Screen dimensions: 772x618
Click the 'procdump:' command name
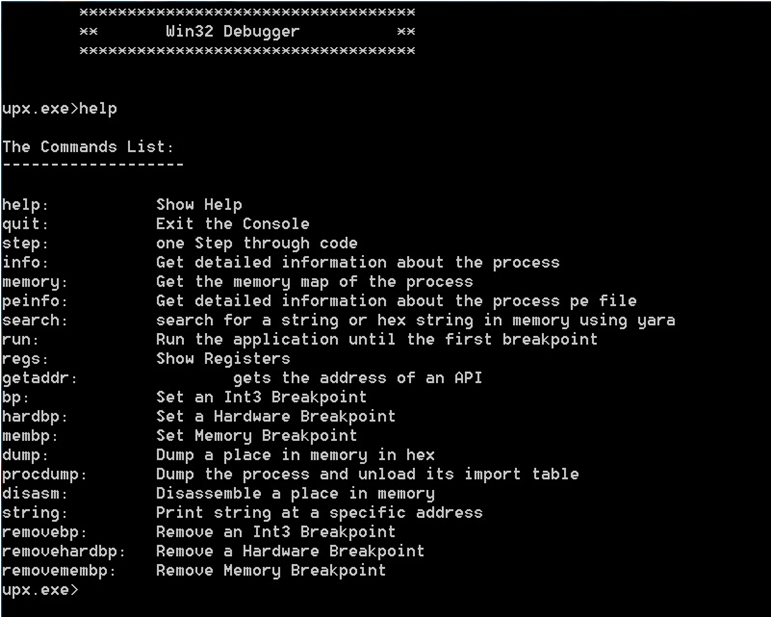[x=44, y=475]
